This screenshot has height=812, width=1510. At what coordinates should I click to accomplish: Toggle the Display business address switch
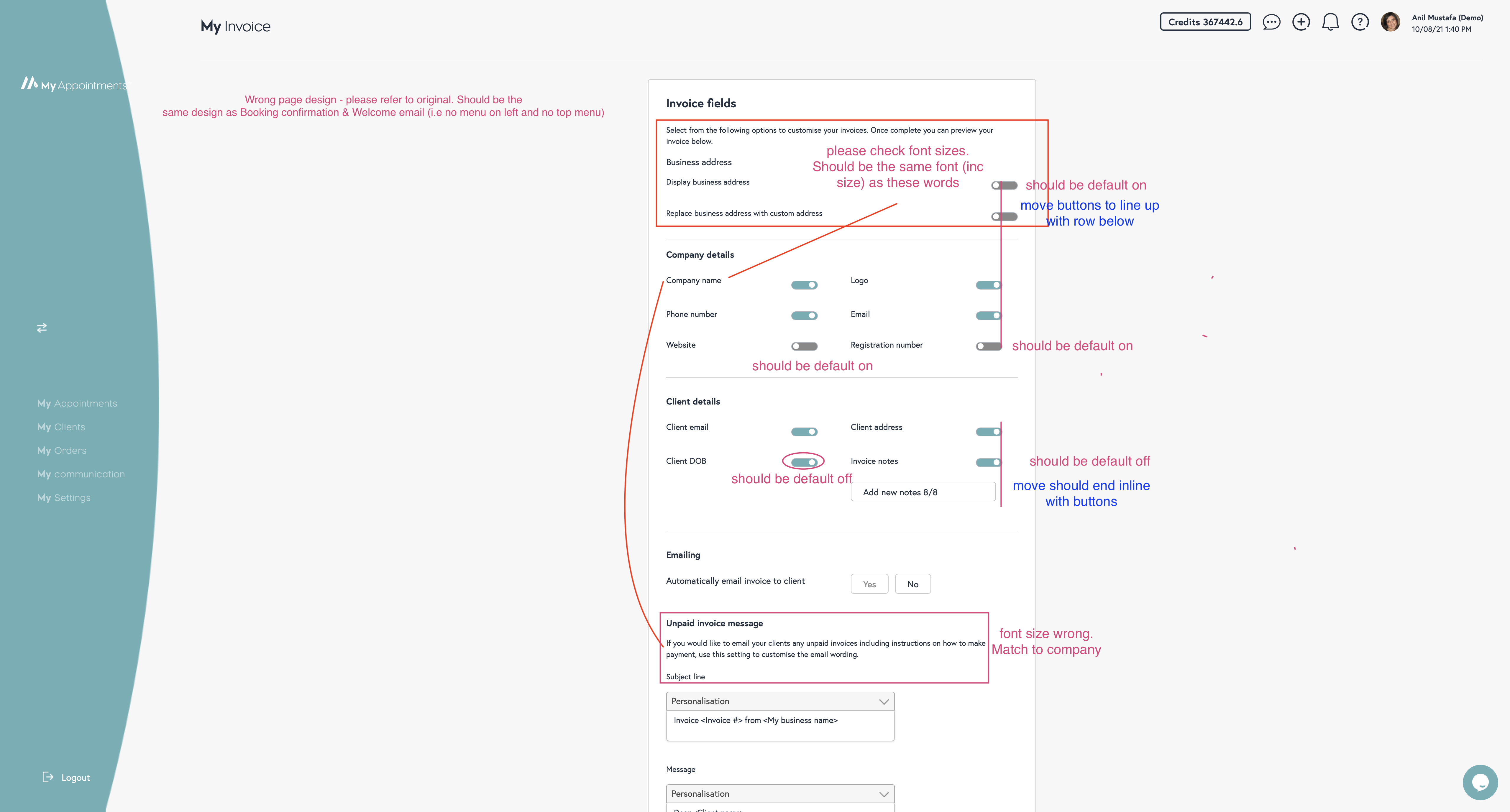point(1004,186)
